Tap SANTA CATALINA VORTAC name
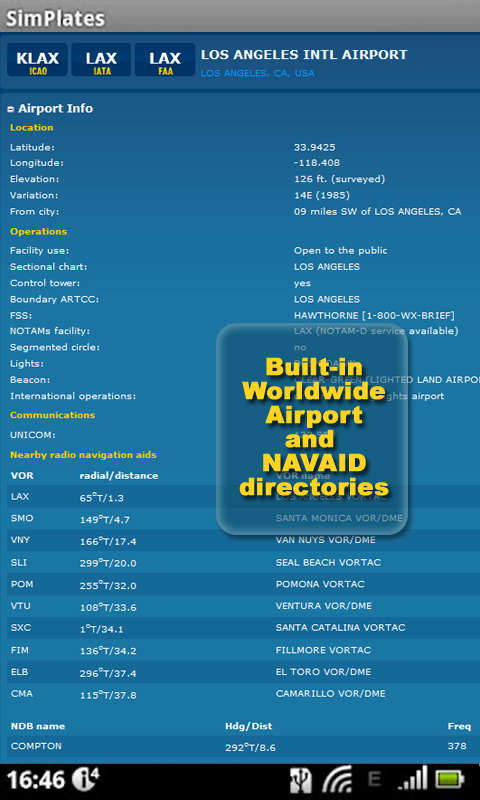 pyautogui.click(x=341, y=628)
